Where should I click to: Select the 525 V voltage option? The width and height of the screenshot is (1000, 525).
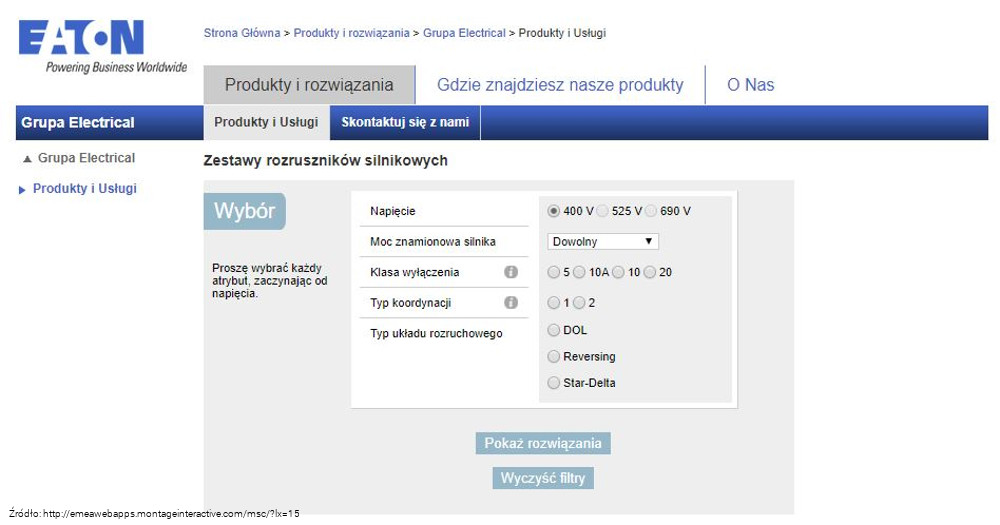coord(602,211)
